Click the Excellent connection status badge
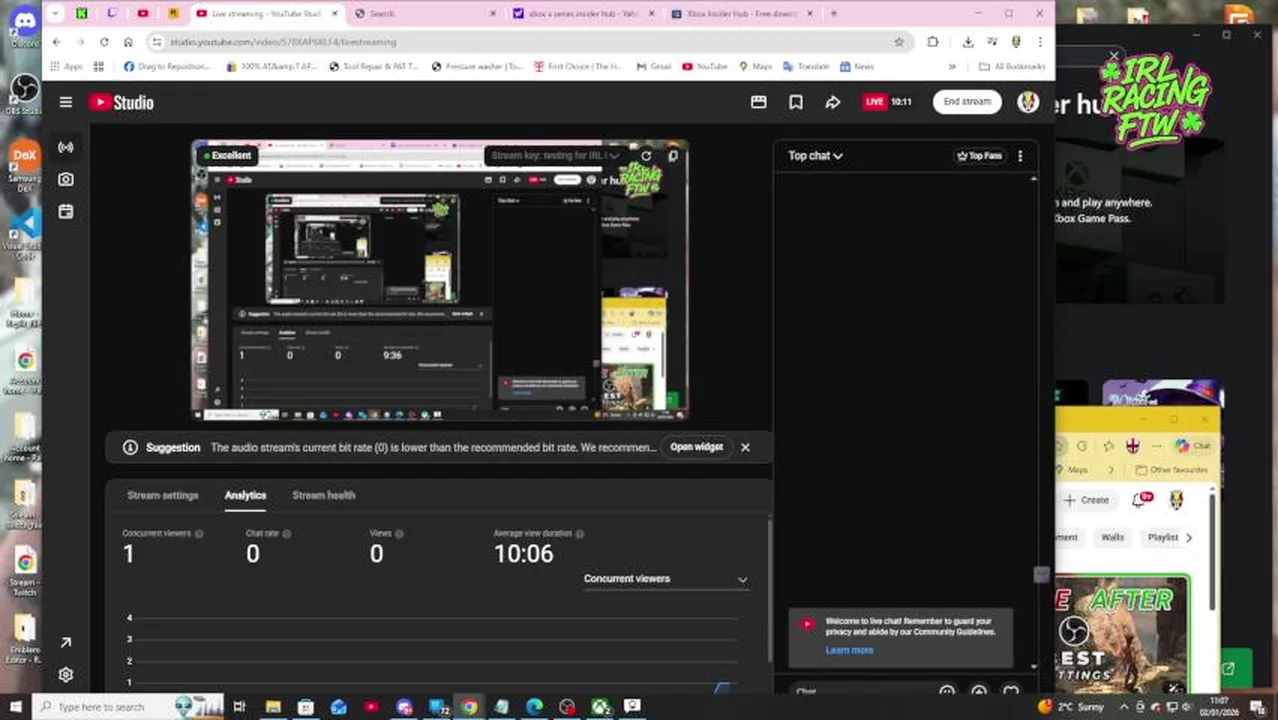 tap(227, 156)
